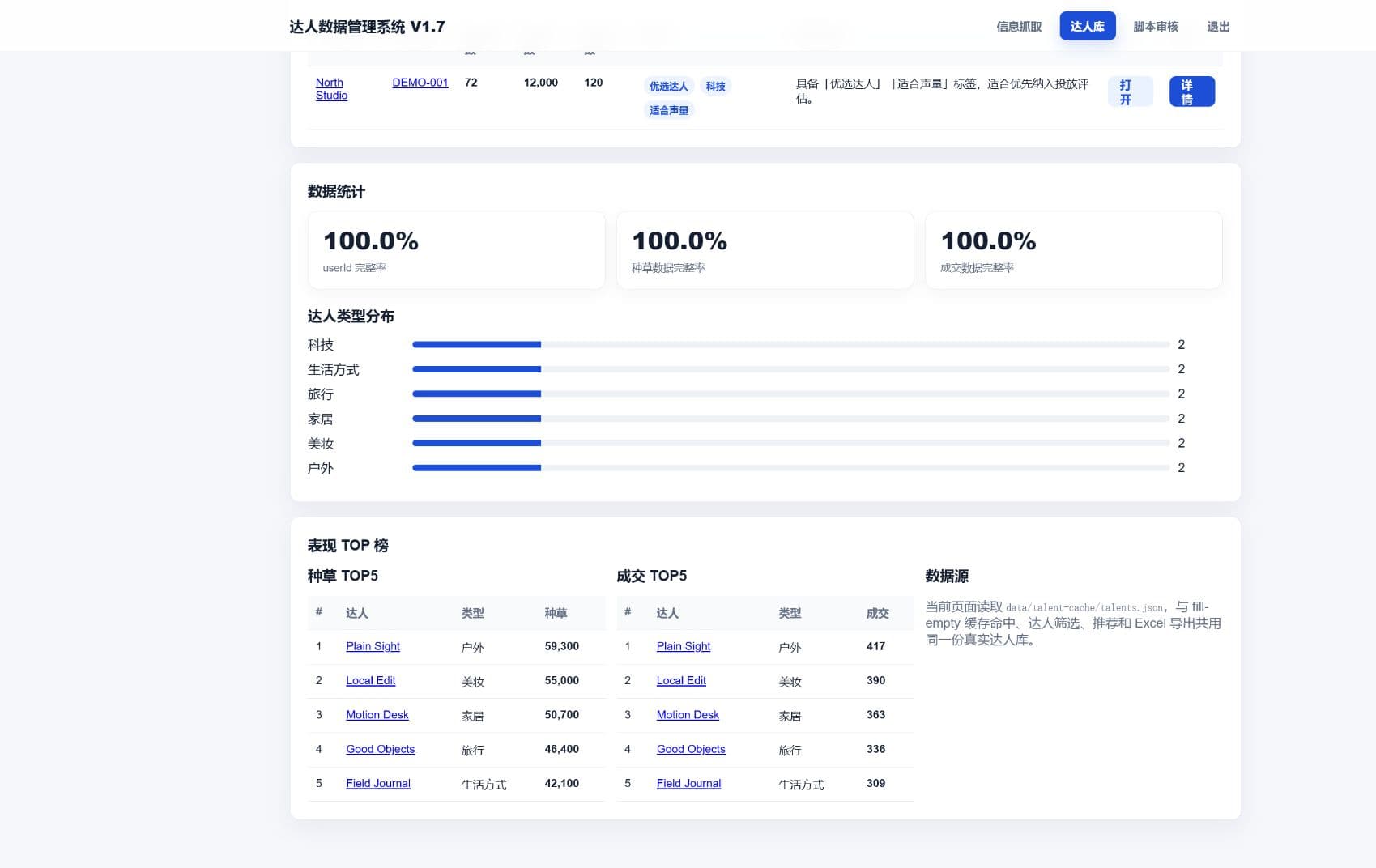Open Local Edit in 种草 TOP5
This screenshot has width=1376, height=868.
[370, 680]
